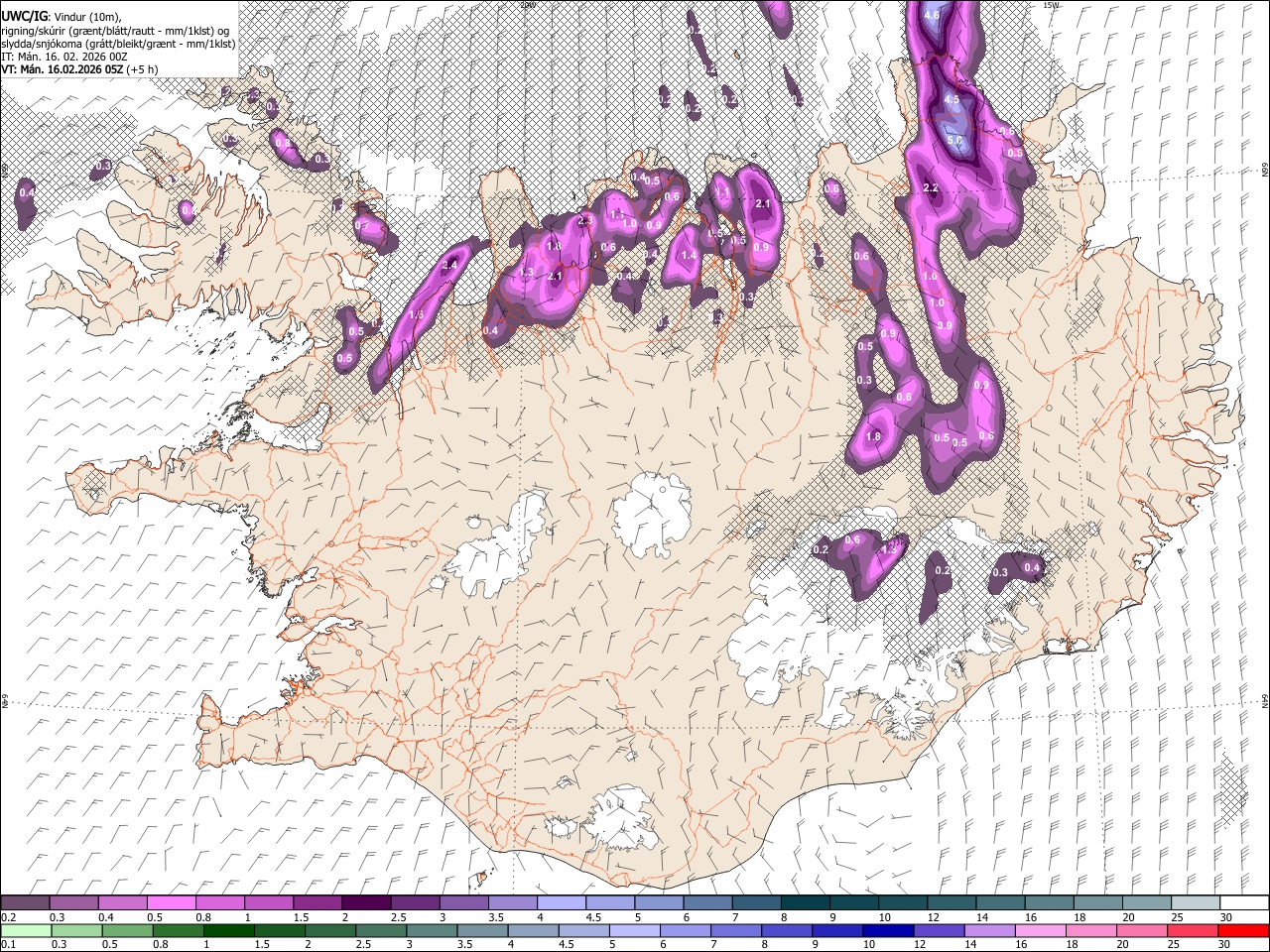1270x952 pixels.
Task: Click the '2.4' precipitation value on the map
Action: 449,265
